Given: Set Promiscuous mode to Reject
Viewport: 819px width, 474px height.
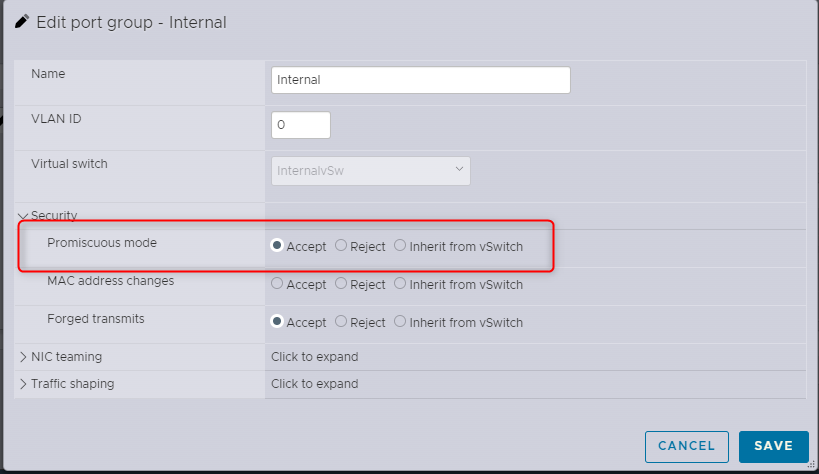Looking at the screenshot, I should 341,246.
